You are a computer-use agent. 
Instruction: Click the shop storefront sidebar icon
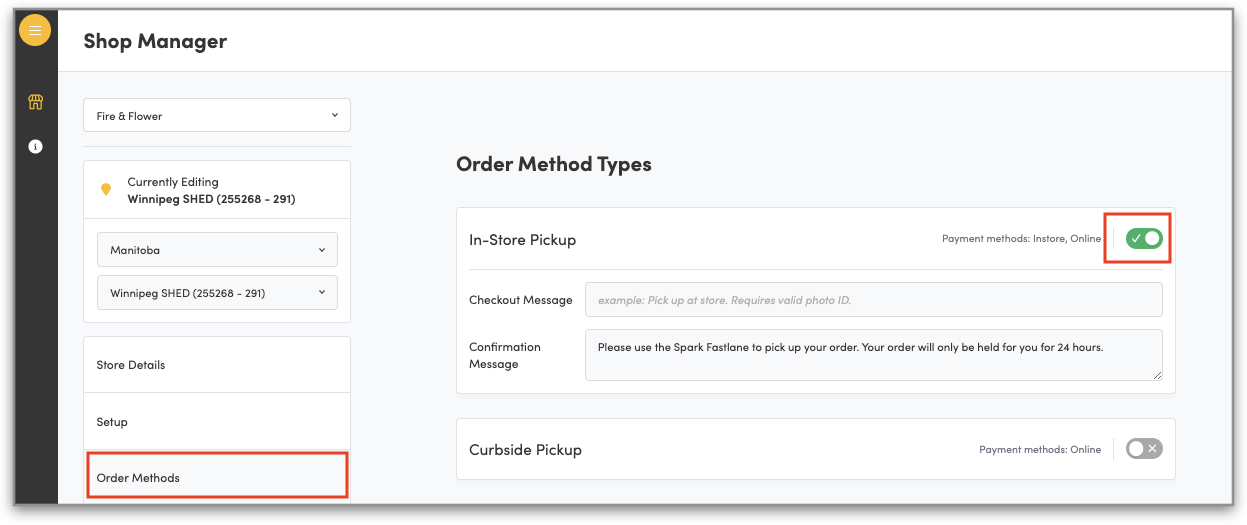click(x=36, y=102)
